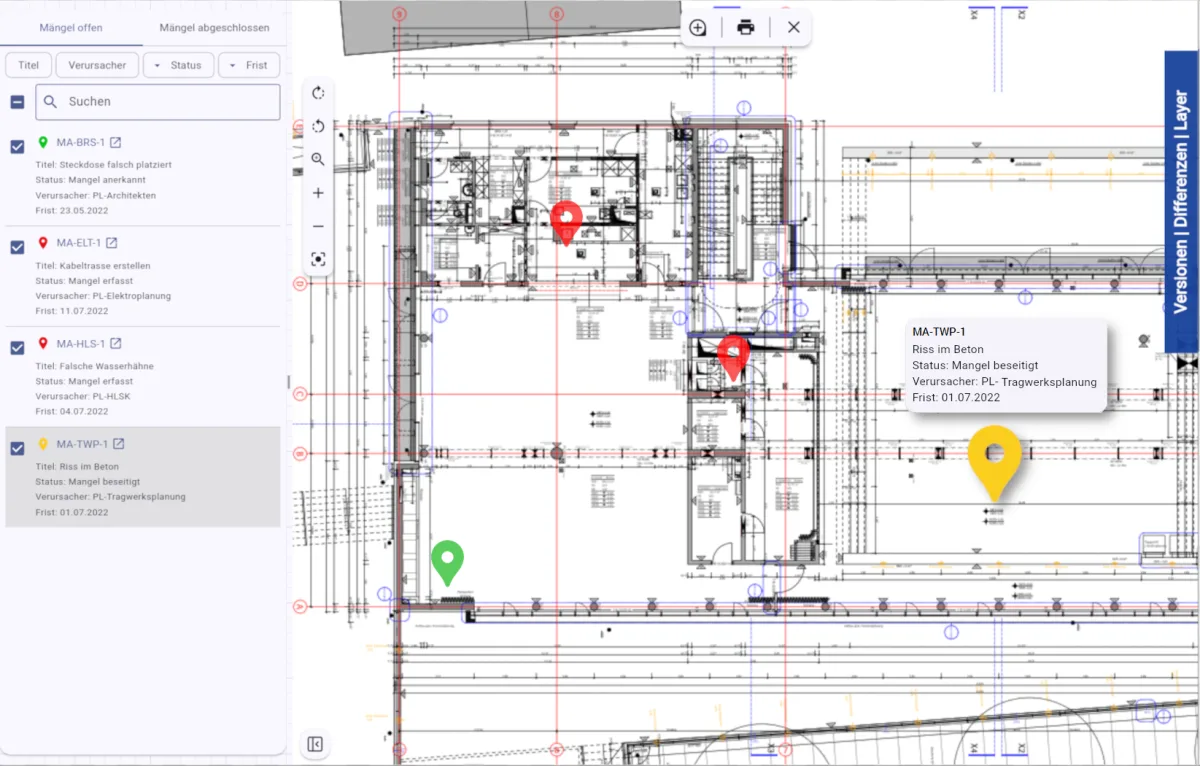Screen dimensions: 1200x766
Task: Click 'Status: Mangel beseitigt' in tooltip
Action: [975, 366]
